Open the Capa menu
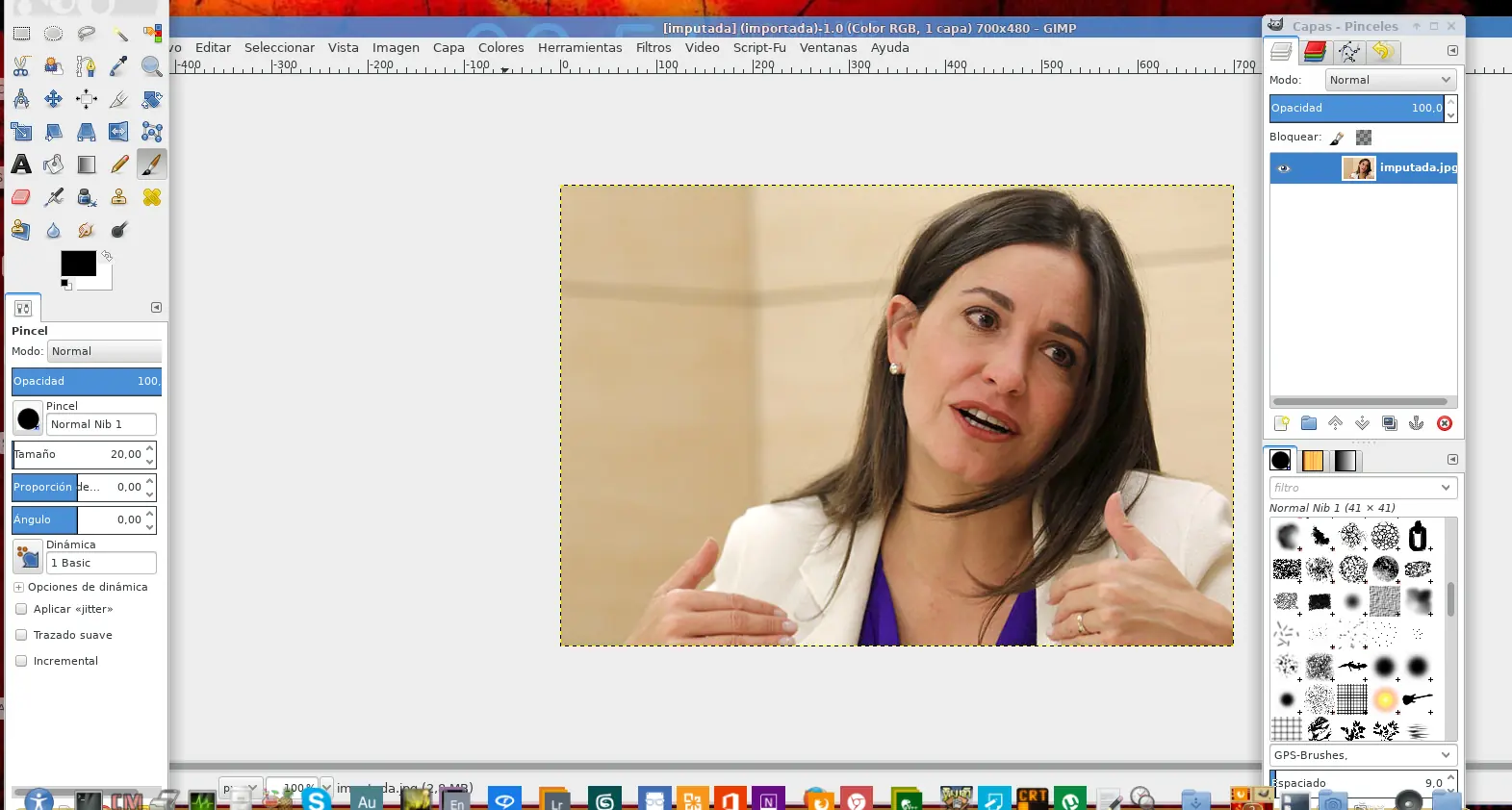Viewport: 1512px width, 810px height. [448, 47]
